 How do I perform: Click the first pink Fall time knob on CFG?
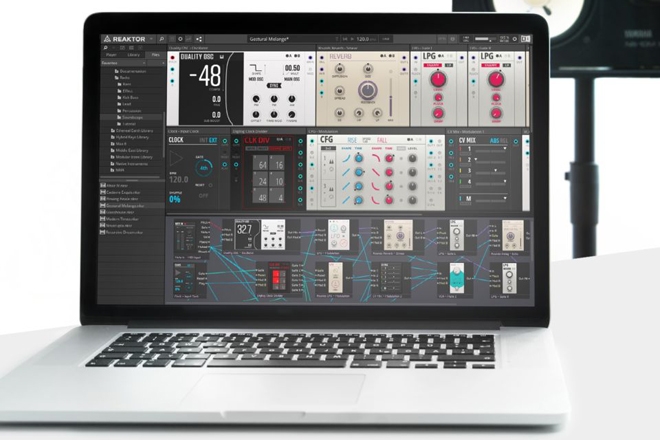tap(389, 158)
